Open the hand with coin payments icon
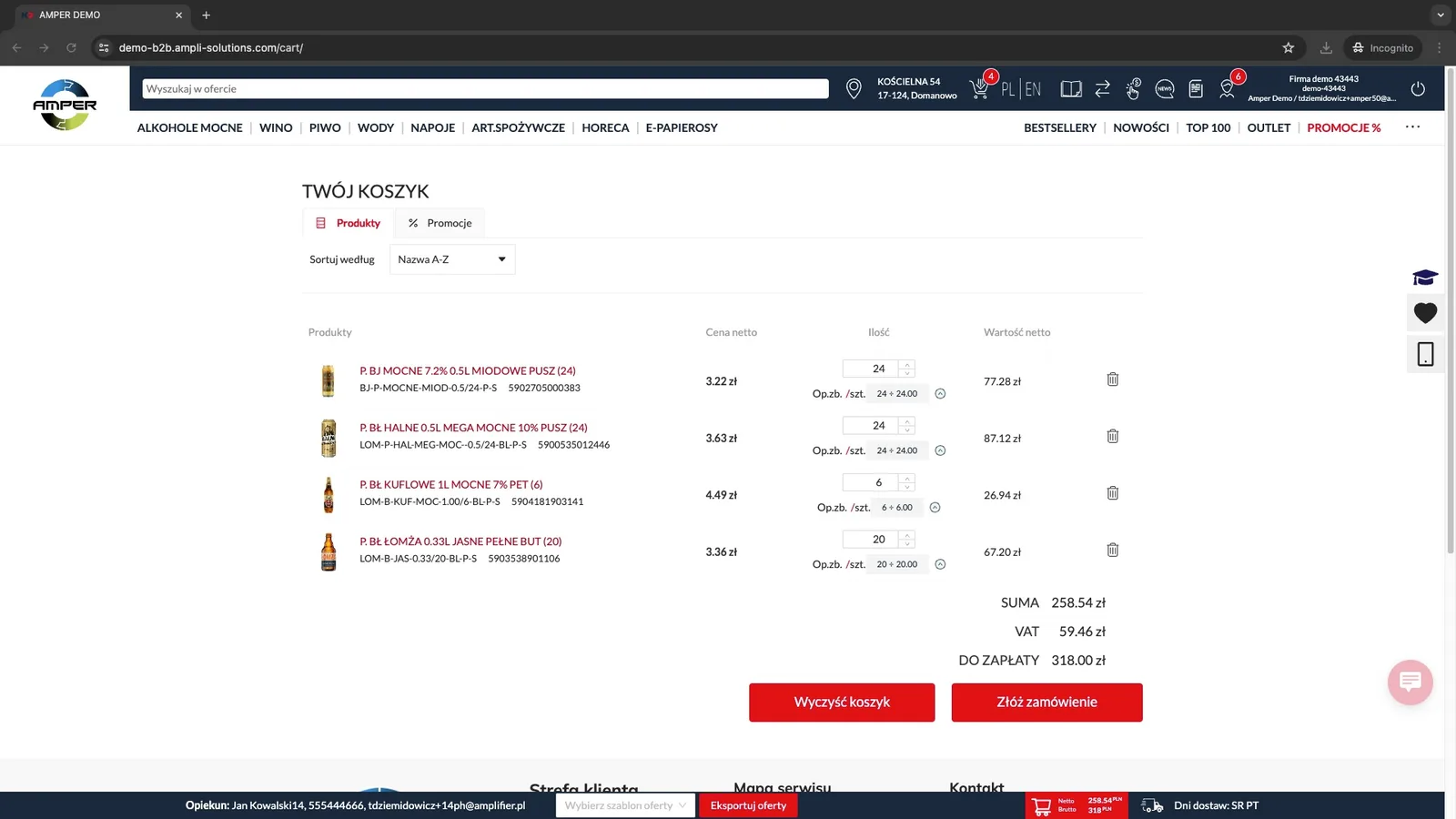The height and width of the screenshot is (819, 1456). coord(1133,88)
